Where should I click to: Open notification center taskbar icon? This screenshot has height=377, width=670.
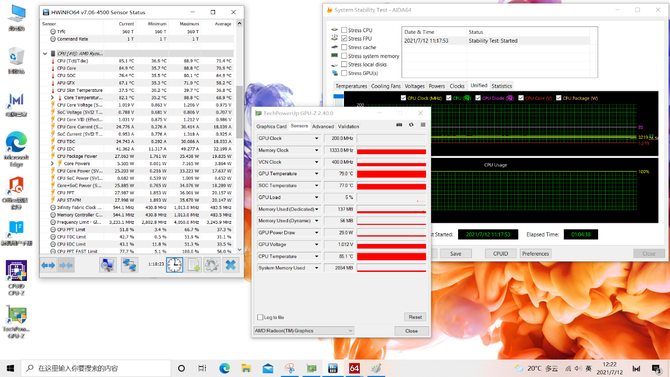coord(656,368)
